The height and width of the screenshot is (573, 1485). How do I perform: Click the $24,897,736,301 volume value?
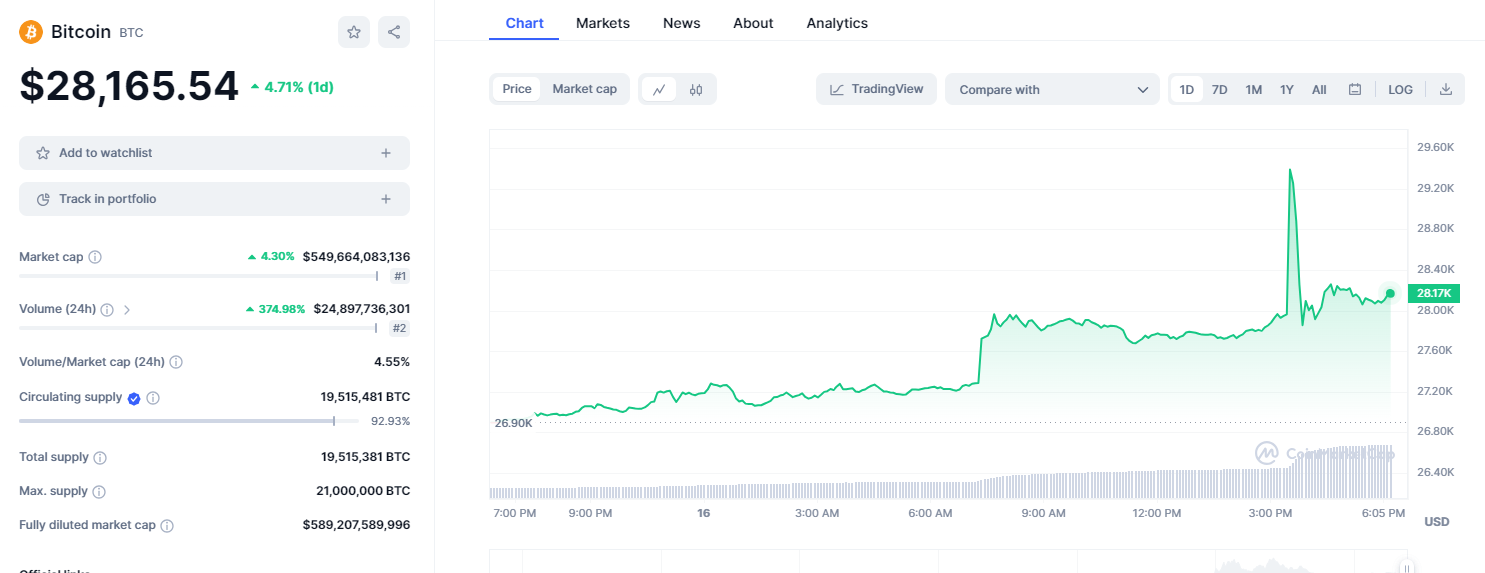[x=362, y=309]
